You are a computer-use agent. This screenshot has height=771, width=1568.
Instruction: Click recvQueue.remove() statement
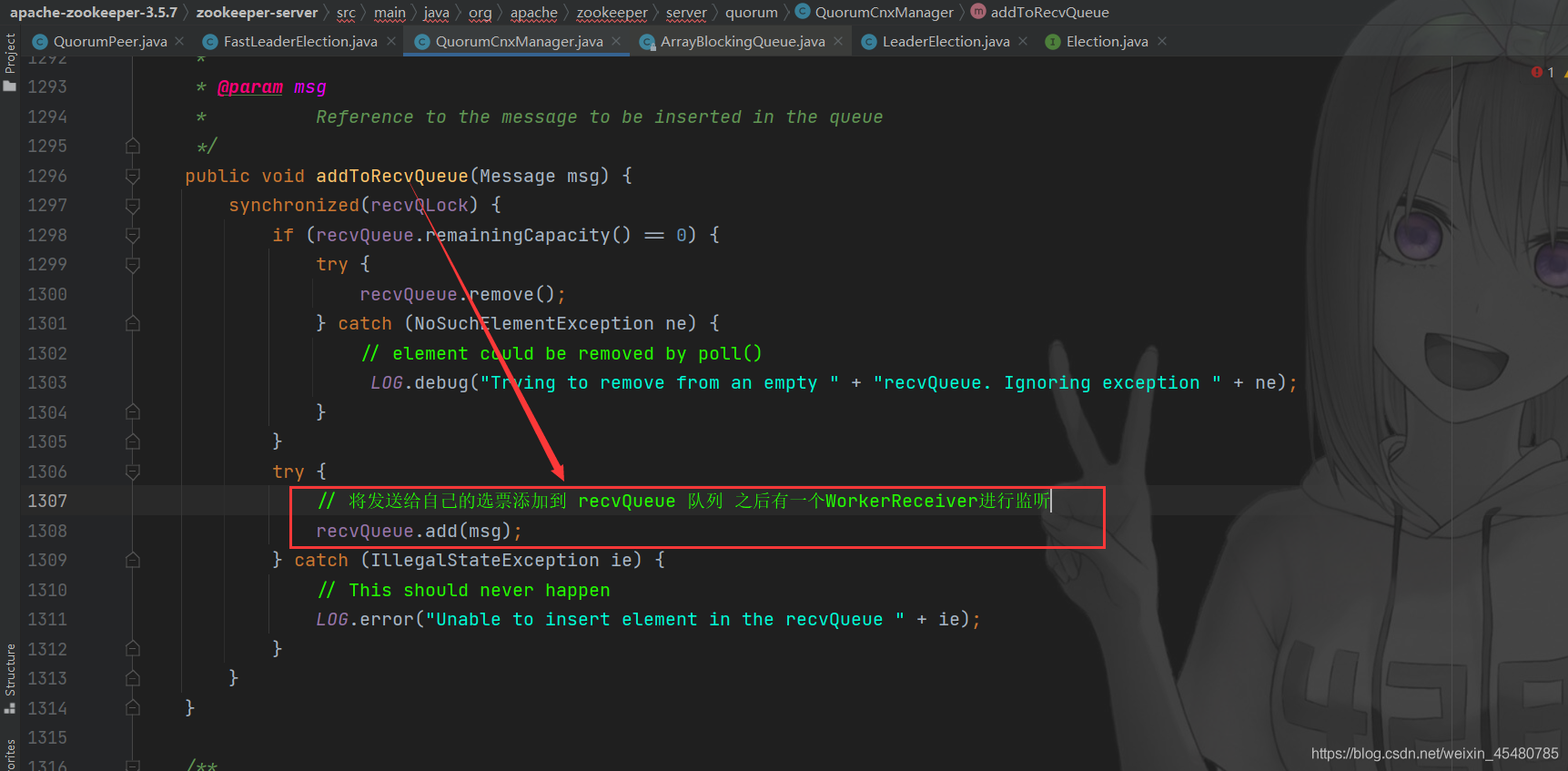[462, 294]
